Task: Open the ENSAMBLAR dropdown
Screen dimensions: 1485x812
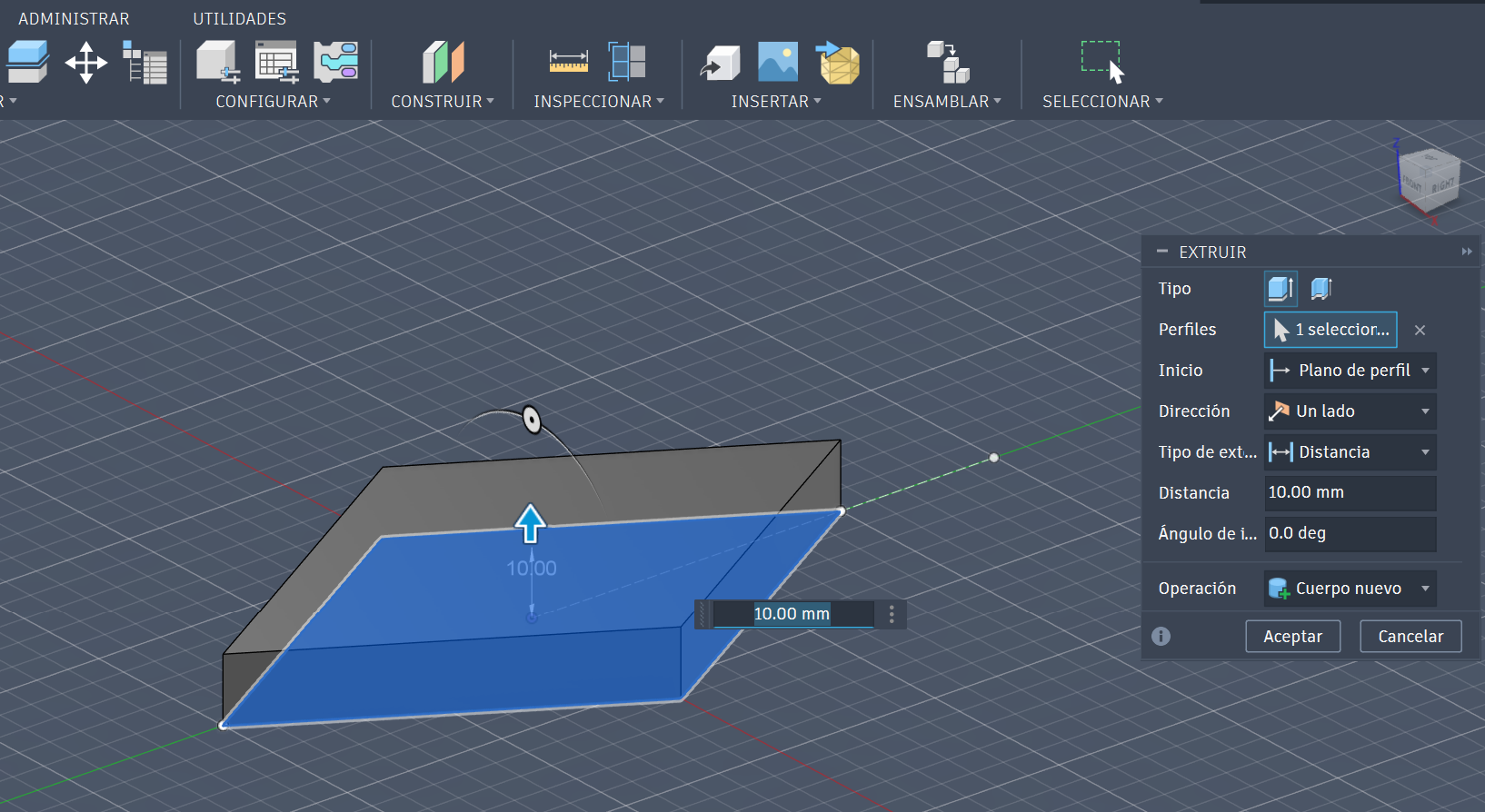Action: pos(947,102)
